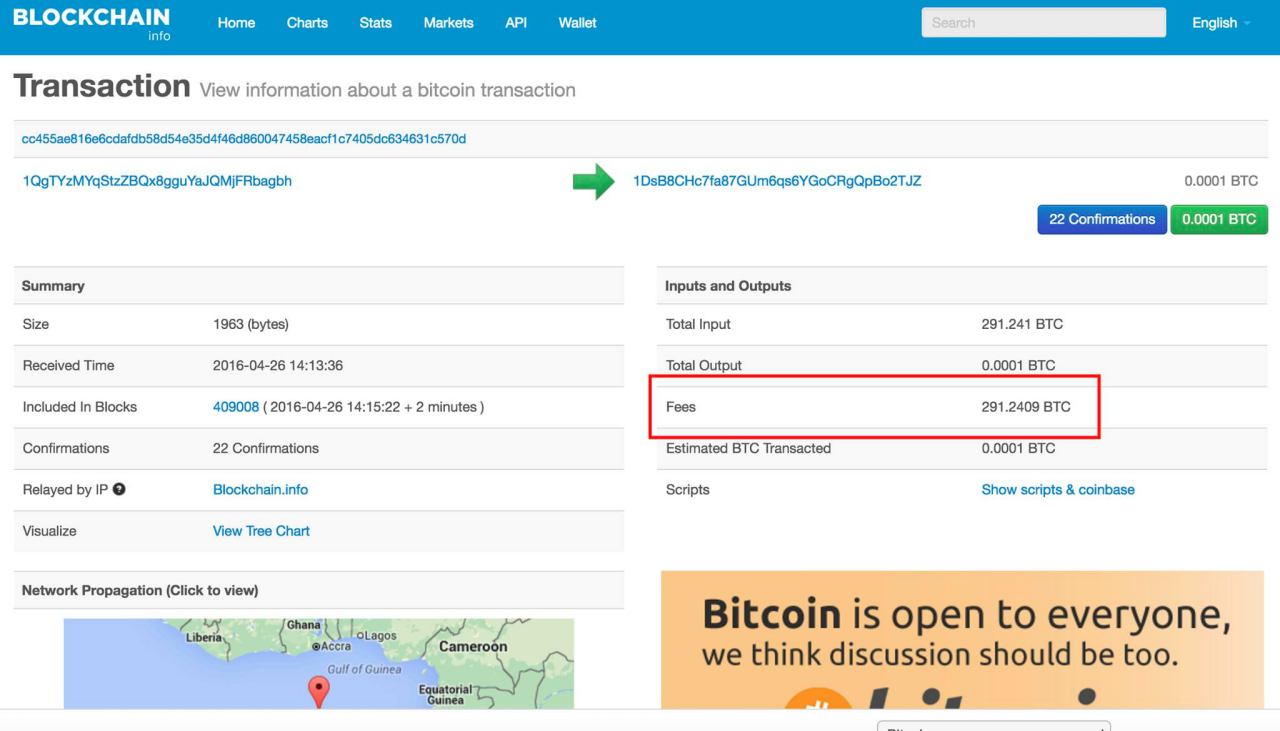Open sender address 1QgTYzMYqStzZBQx8gguYaJQMjFRbagbh

click(157, 181)
